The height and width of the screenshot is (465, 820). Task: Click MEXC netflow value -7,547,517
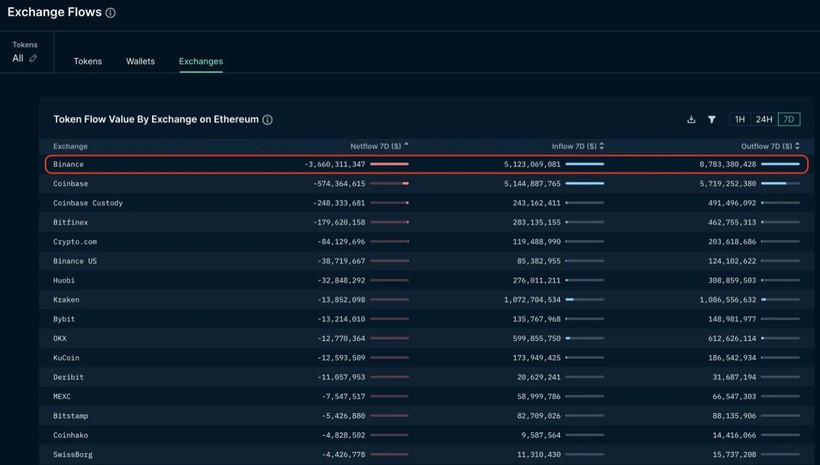344,396
